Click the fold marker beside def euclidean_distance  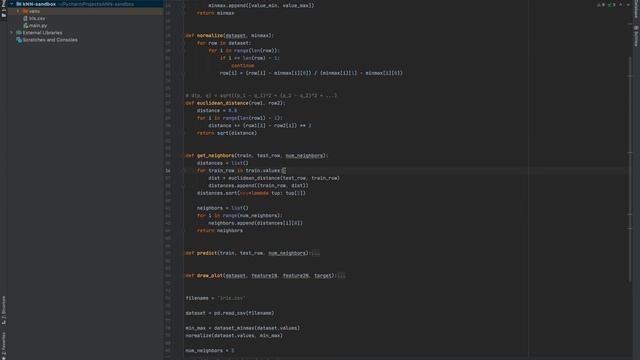point(183,103)
